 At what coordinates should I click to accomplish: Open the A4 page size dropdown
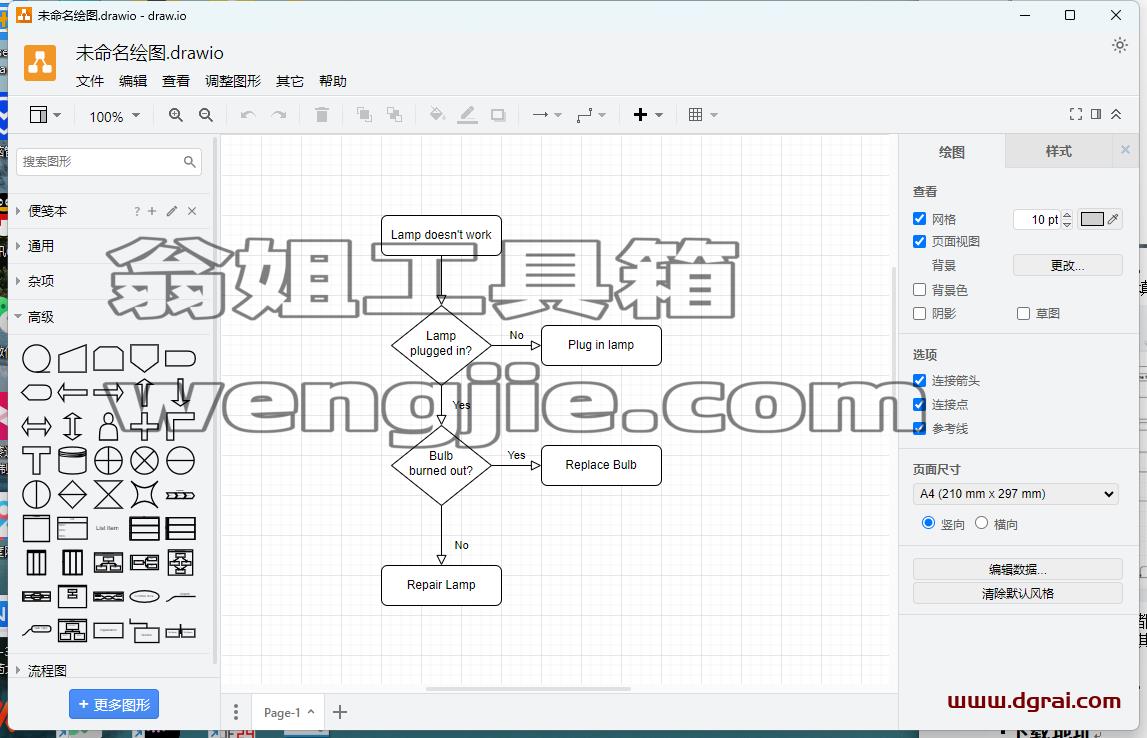[1015, 494]
